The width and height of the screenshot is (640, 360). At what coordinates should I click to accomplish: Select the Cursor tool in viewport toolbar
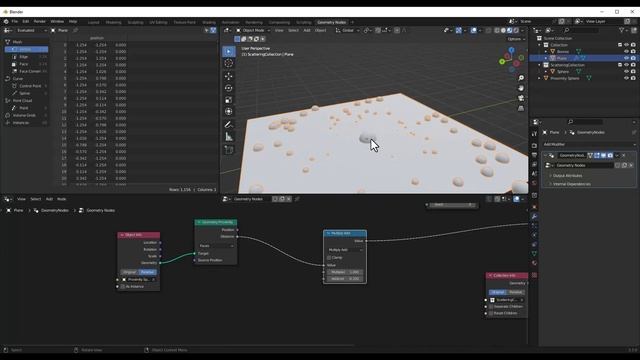coord(229,63)
